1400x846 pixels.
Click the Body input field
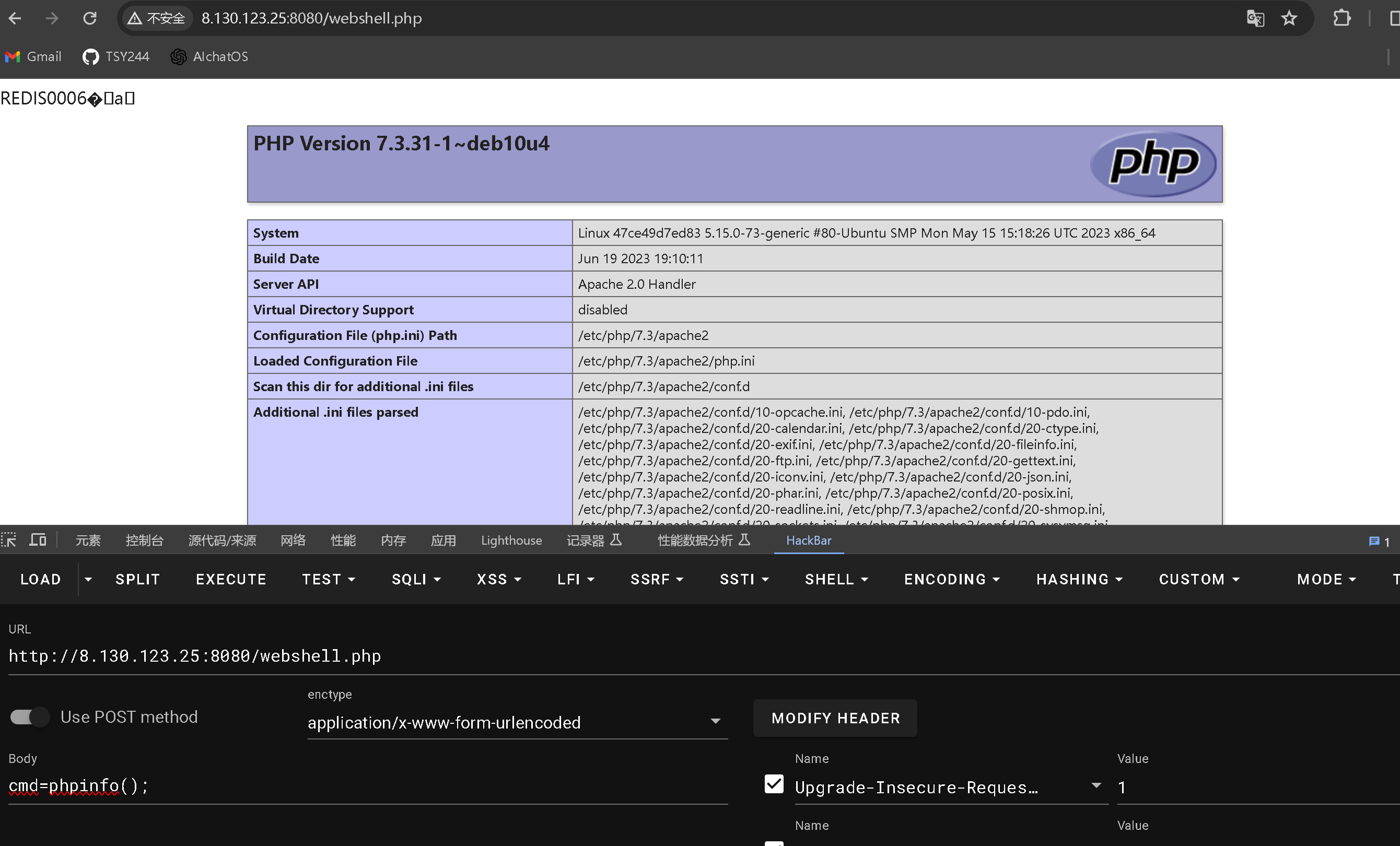tap(364, 786)
